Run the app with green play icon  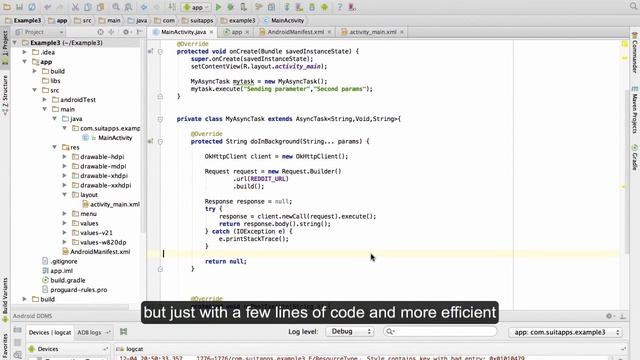(x=218, y=7)
